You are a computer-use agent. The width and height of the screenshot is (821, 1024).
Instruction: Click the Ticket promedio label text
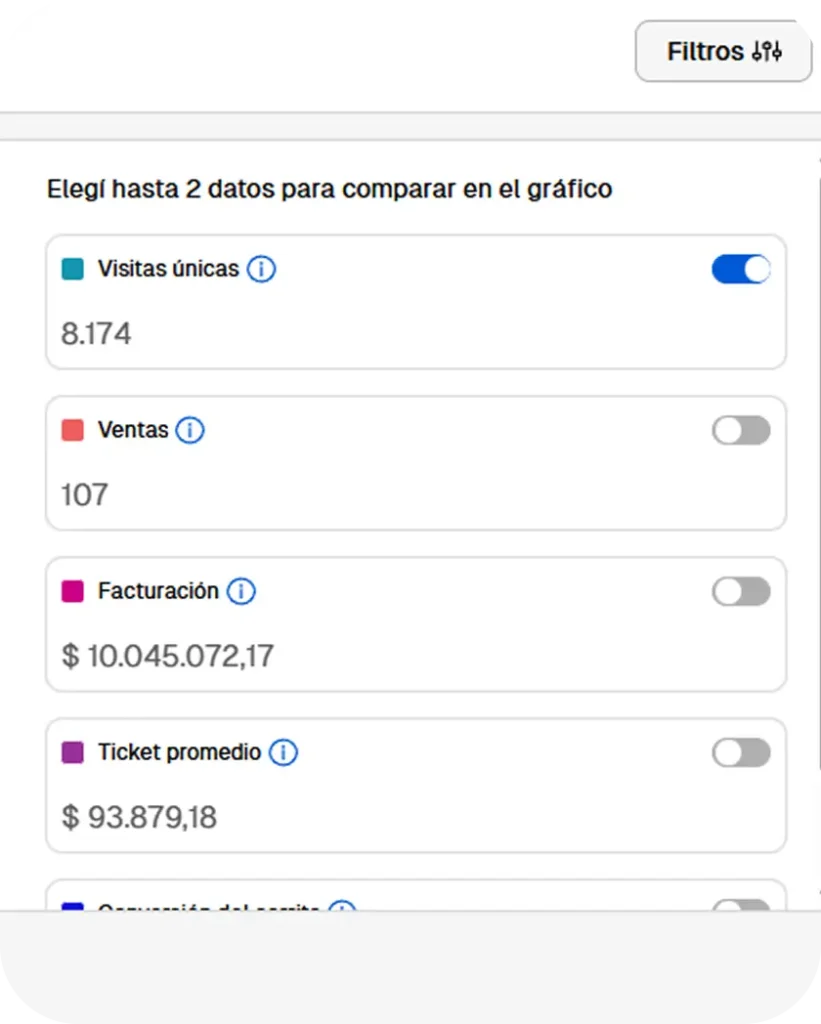tap(179, 752)
